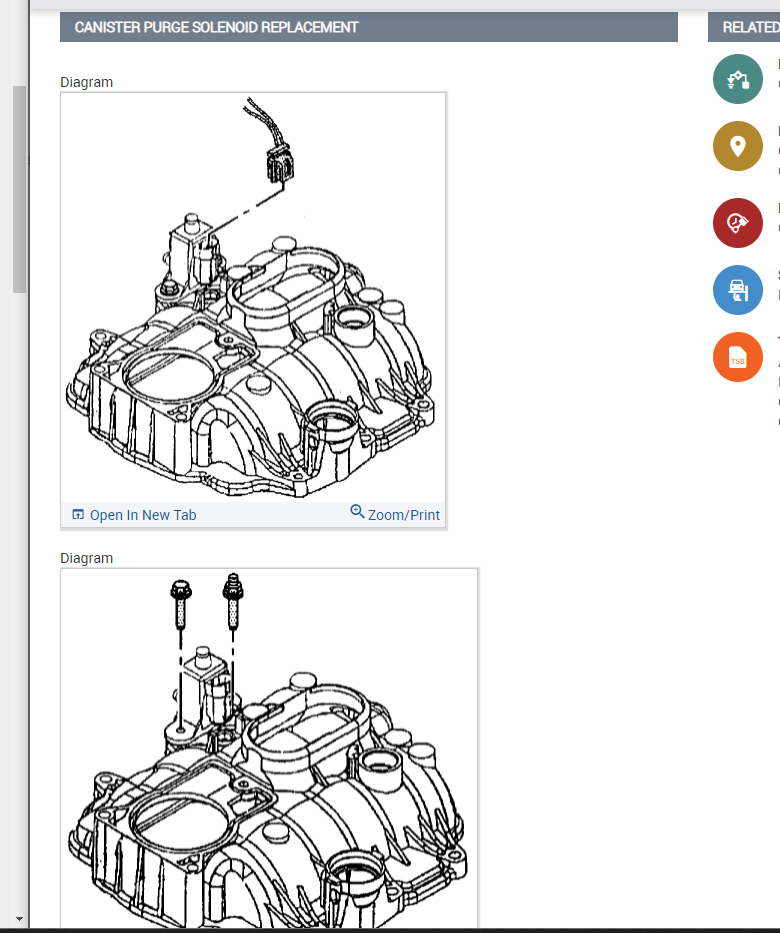Click the first intake manifold connector diagram
This screenshot has height=933, width=780.
coord(253,298)
